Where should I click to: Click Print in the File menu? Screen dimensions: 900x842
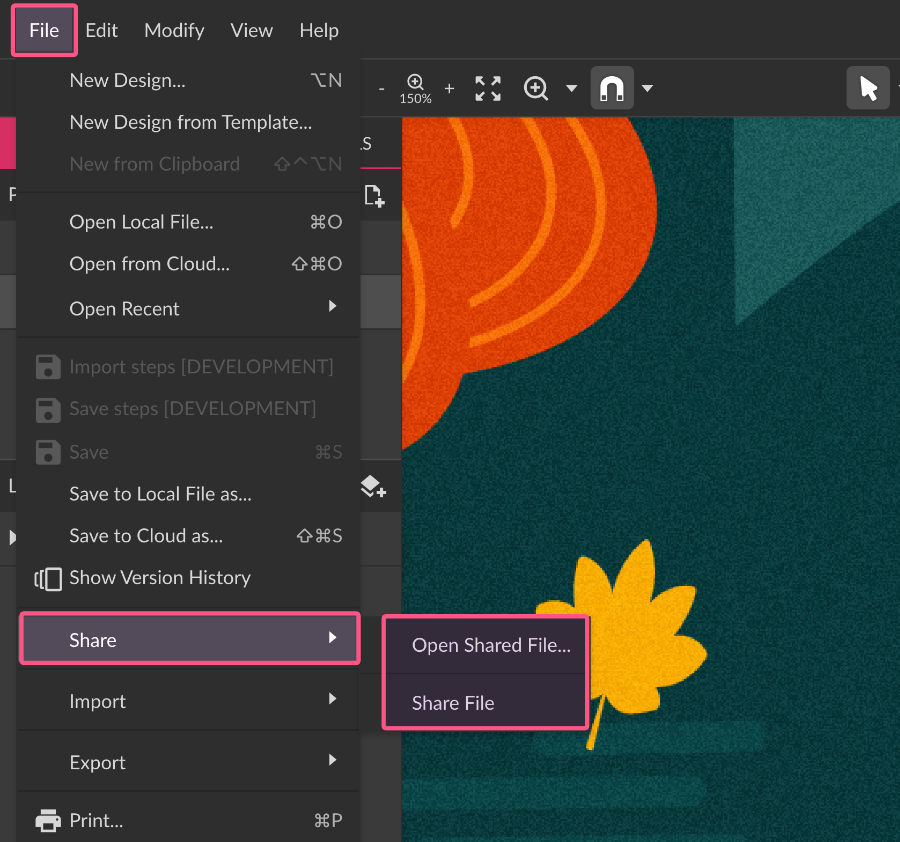[96, 821]
